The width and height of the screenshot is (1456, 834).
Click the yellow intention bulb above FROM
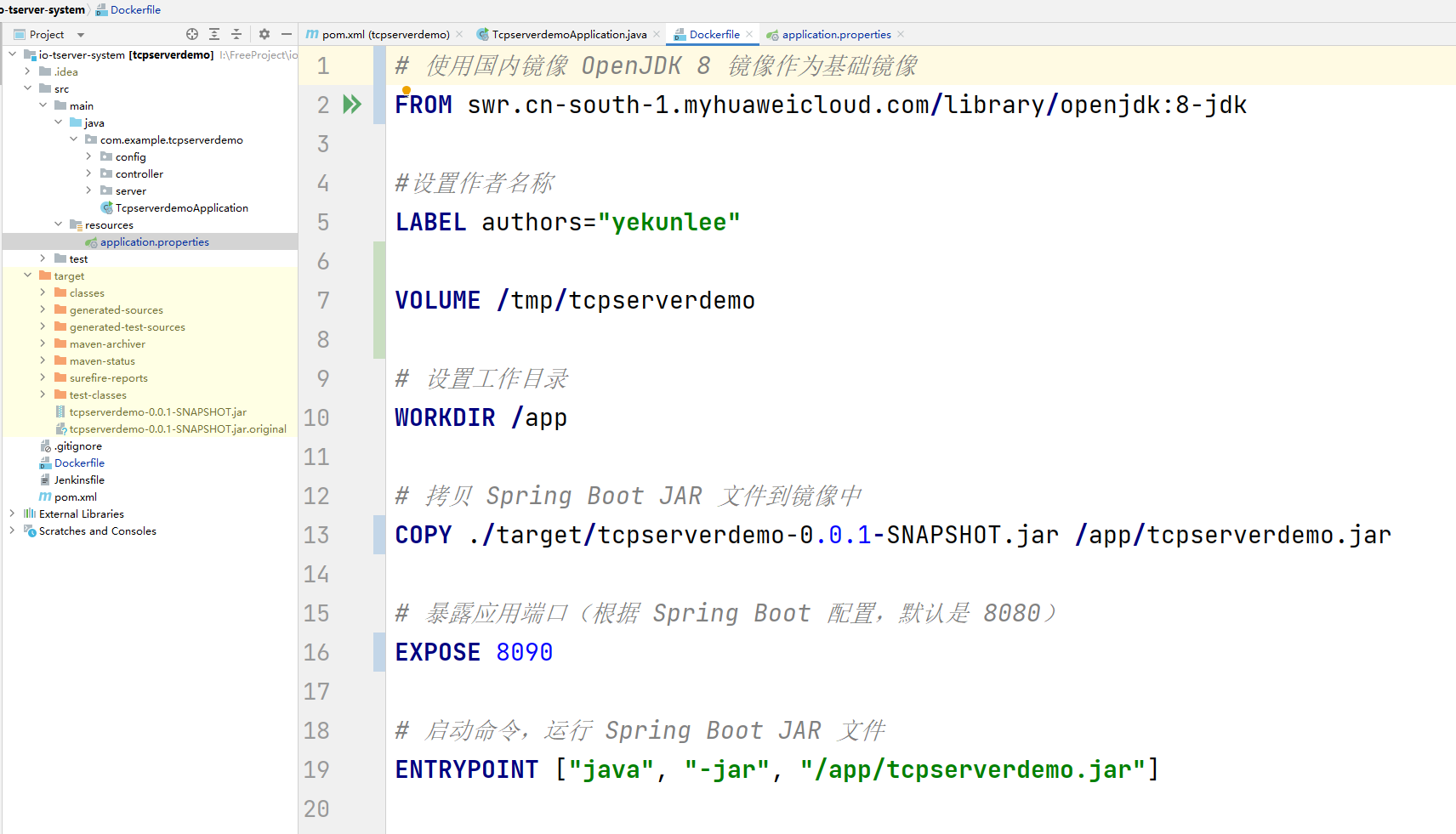pos(407,89)
